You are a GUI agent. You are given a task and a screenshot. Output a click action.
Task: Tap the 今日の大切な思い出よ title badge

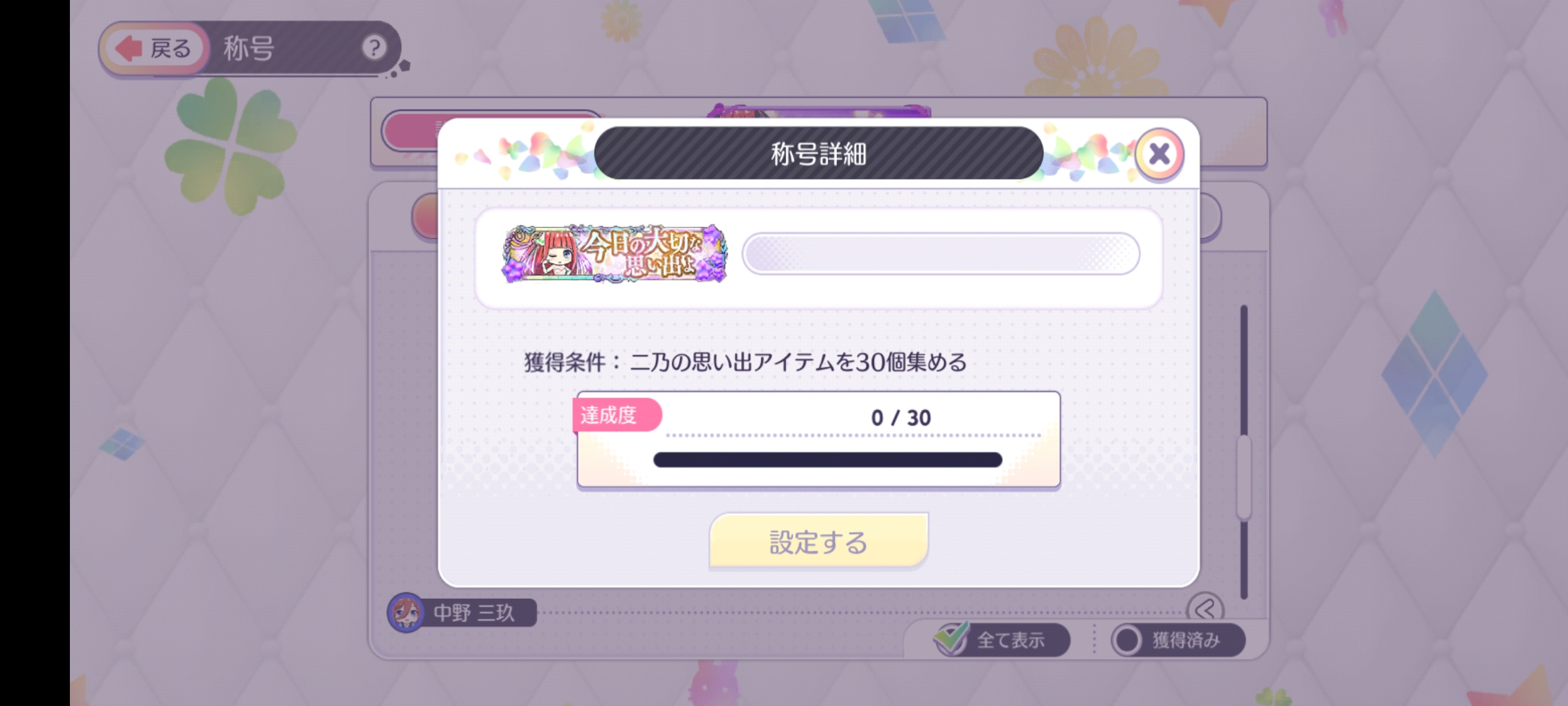614,254
